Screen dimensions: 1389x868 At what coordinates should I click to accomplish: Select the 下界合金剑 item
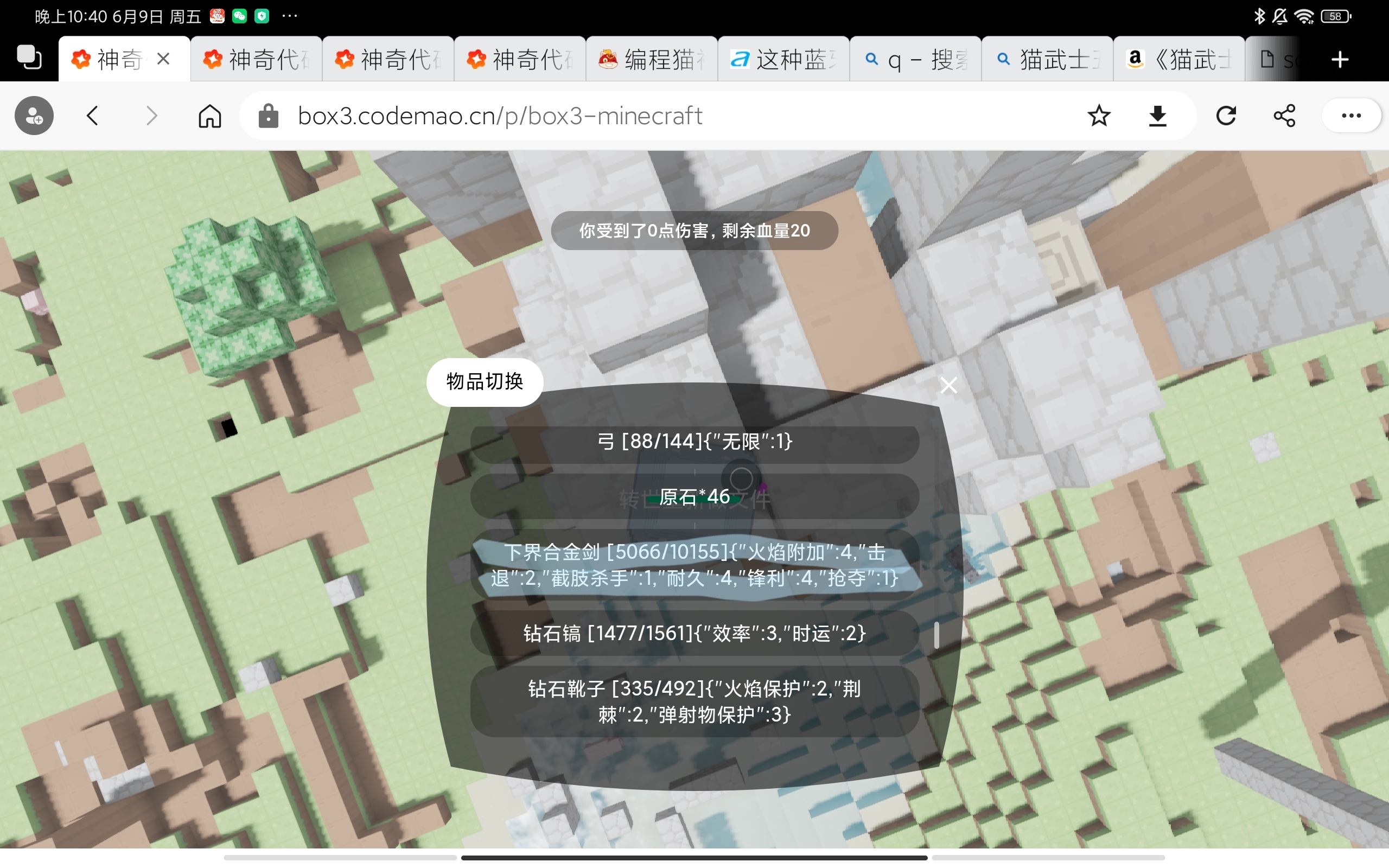click(x=694, y=565)
